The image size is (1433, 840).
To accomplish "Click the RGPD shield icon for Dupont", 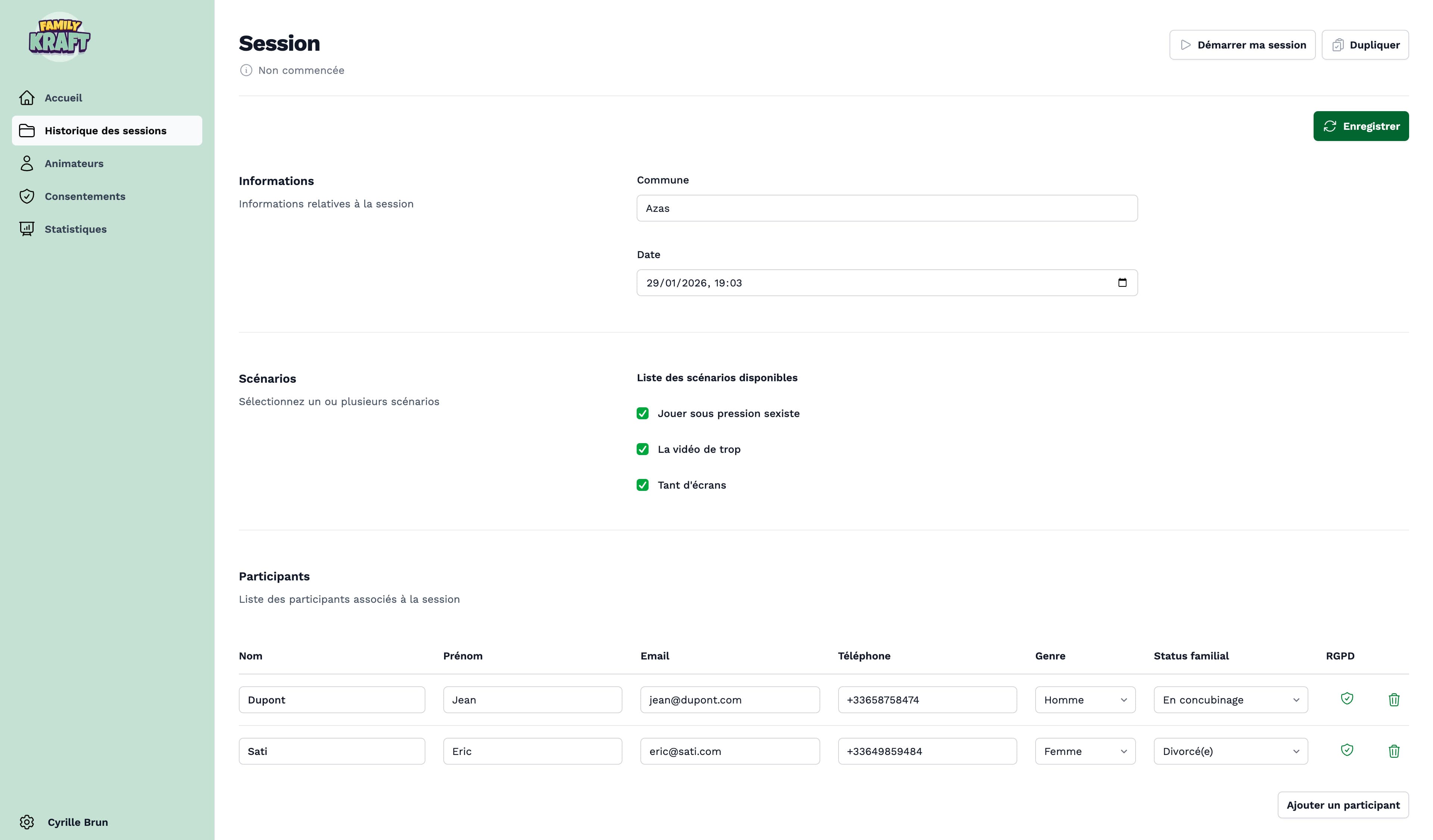I will 1346,699.
